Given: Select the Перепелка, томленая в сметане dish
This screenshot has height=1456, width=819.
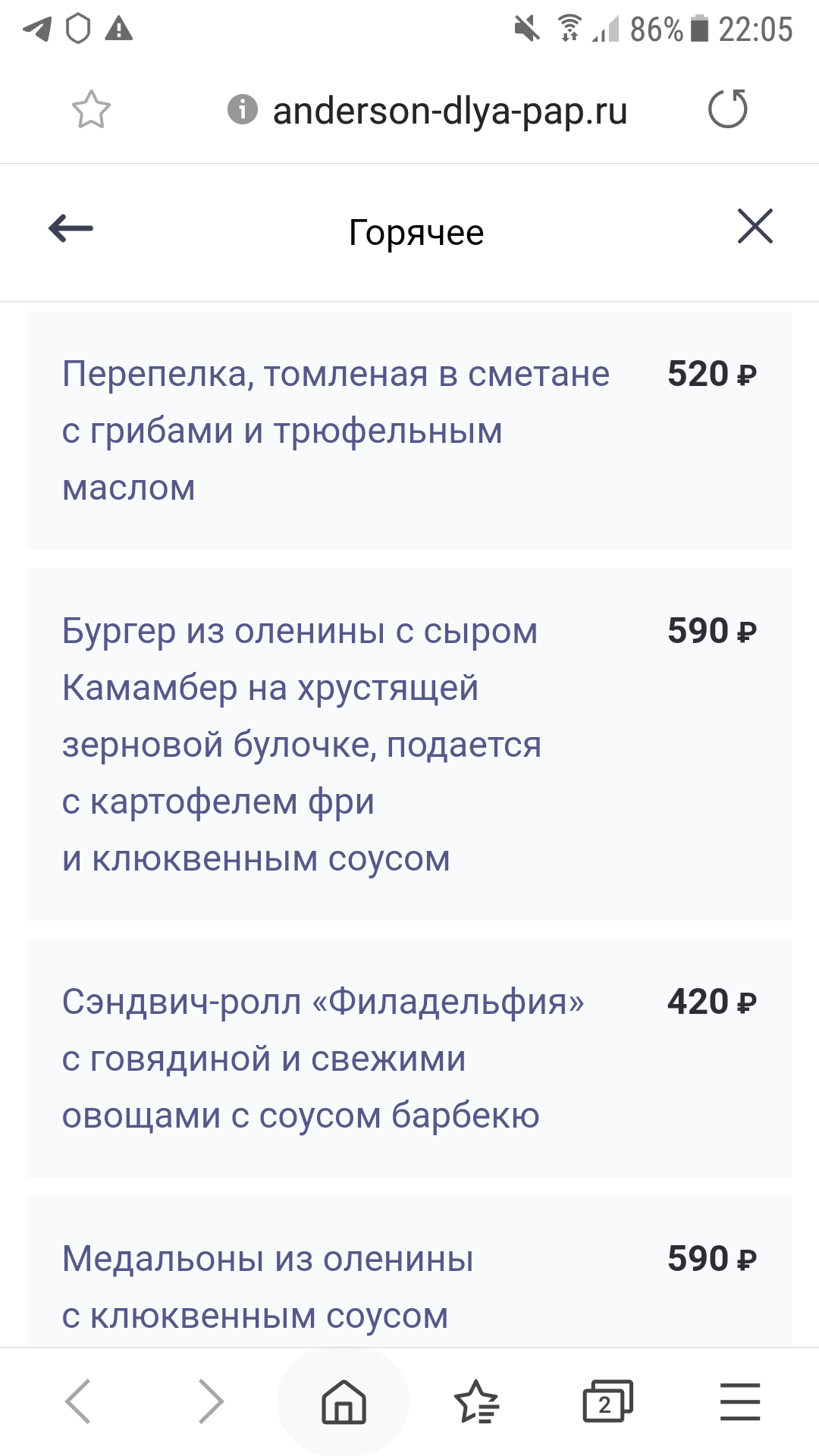Looking at the screenshot, I should (335, 430).
